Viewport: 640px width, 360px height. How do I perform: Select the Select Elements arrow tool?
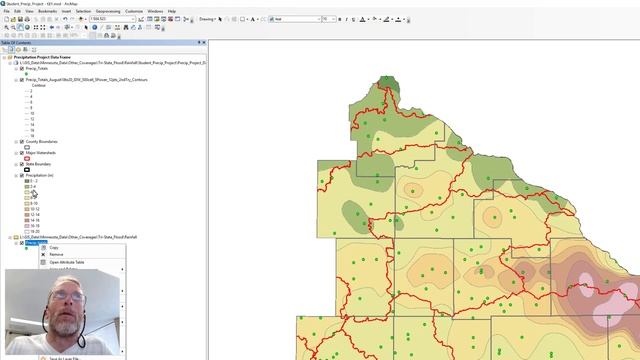(86, 27)
